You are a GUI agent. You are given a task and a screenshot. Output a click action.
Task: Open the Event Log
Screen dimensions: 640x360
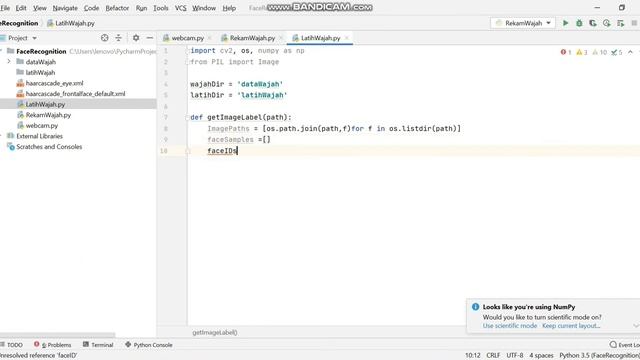coord(624,345)
